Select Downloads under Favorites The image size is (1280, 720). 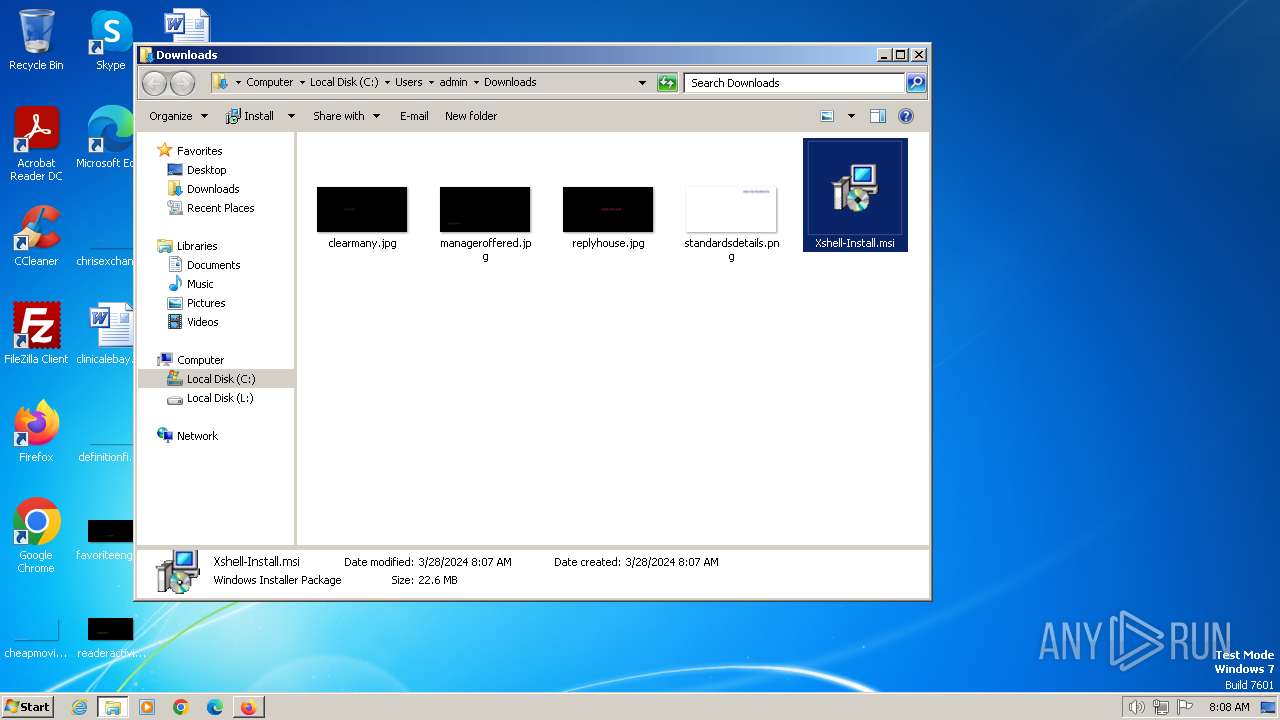click(213, 189)
